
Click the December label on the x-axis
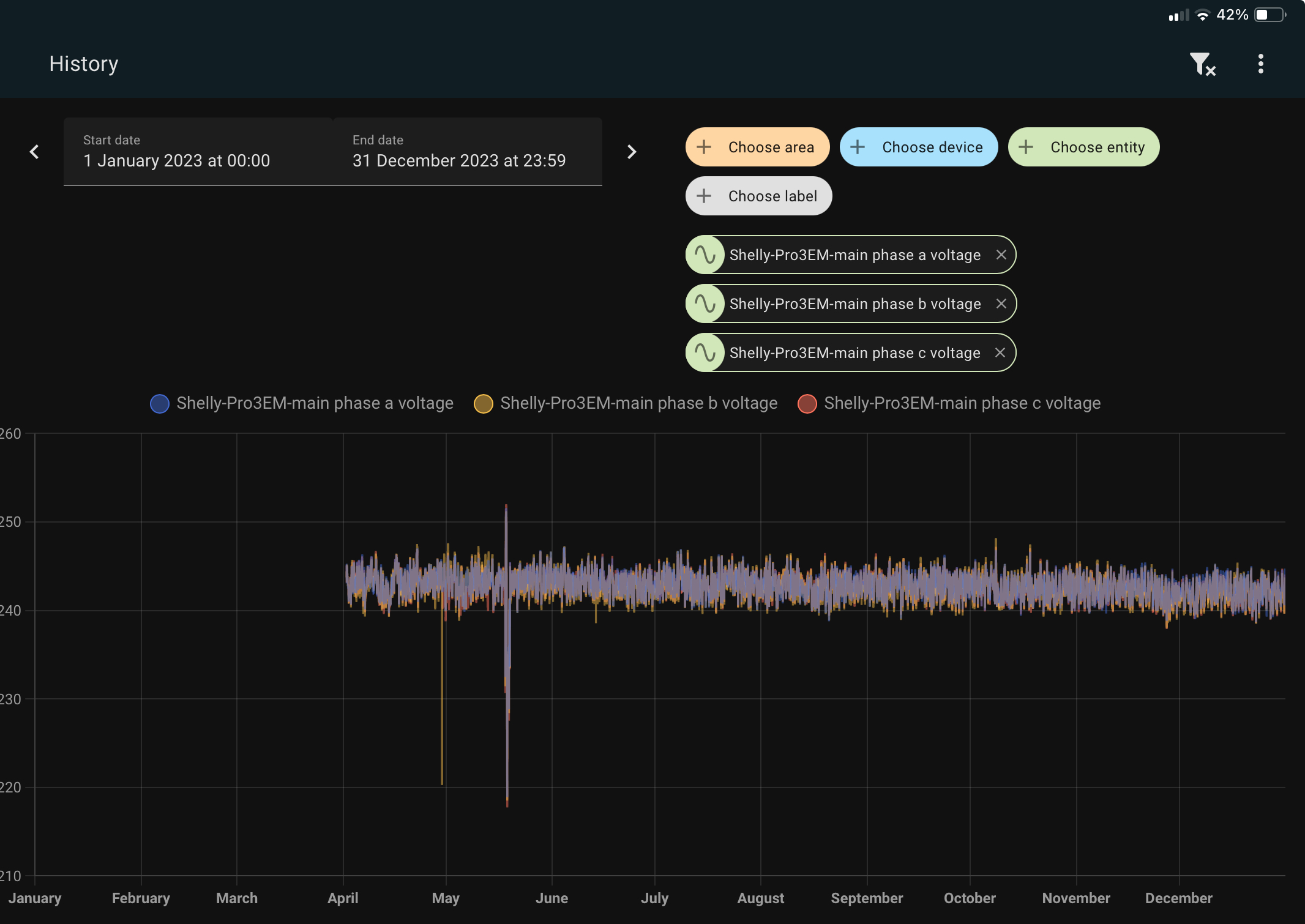tap(1179, 898)
